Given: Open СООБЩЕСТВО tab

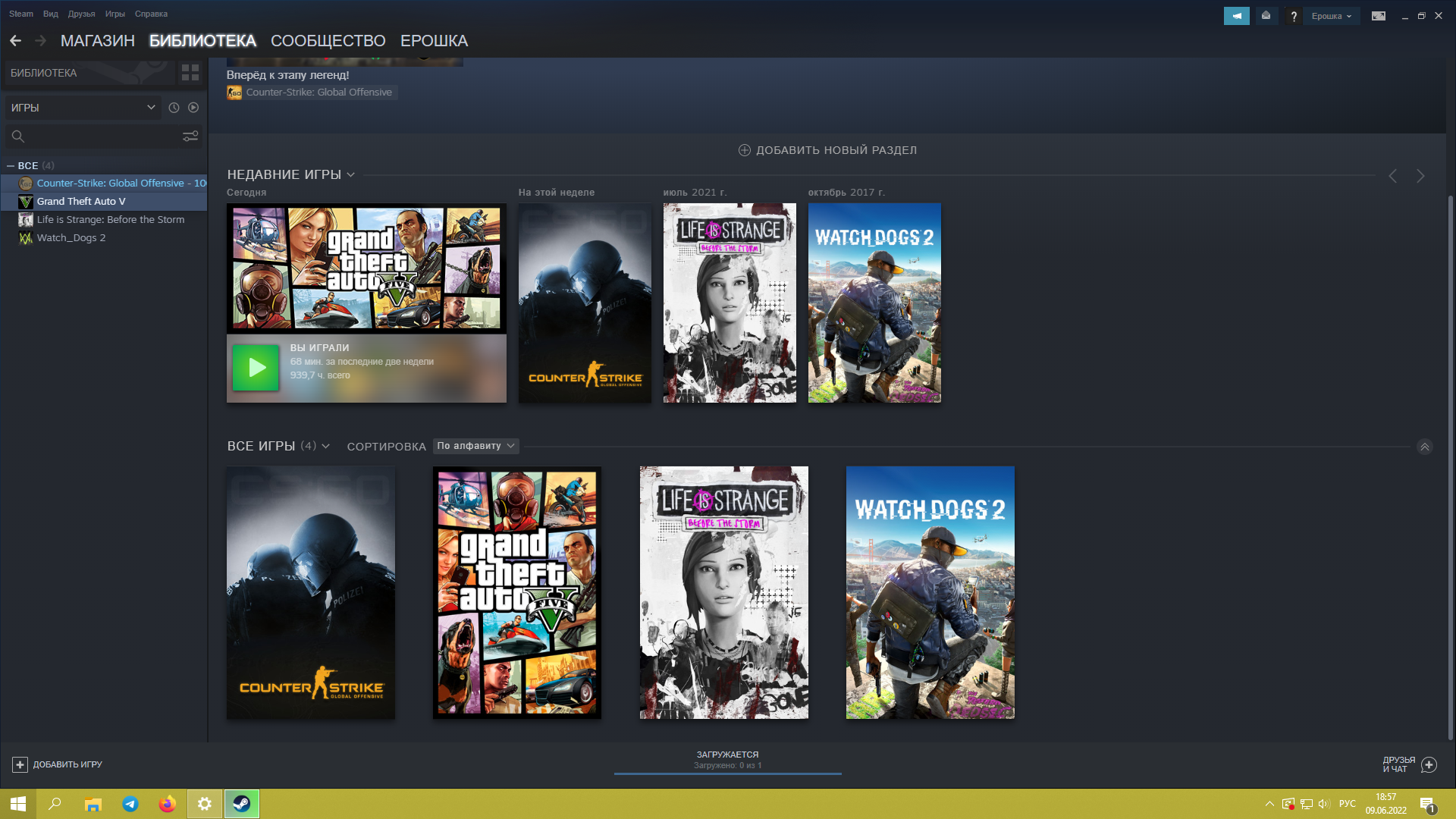Looking at the screenshot, I should tap(328, 41).
